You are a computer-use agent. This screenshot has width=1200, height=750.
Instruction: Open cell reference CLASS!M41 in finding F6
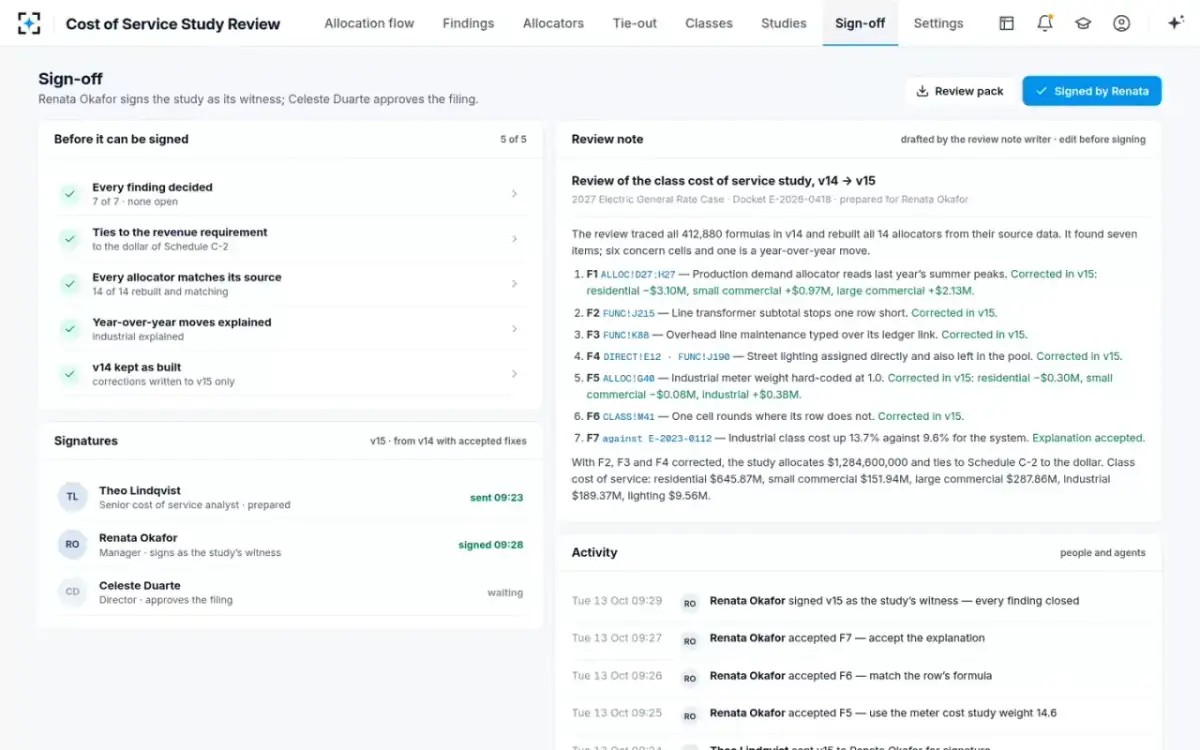click(628, 417)
